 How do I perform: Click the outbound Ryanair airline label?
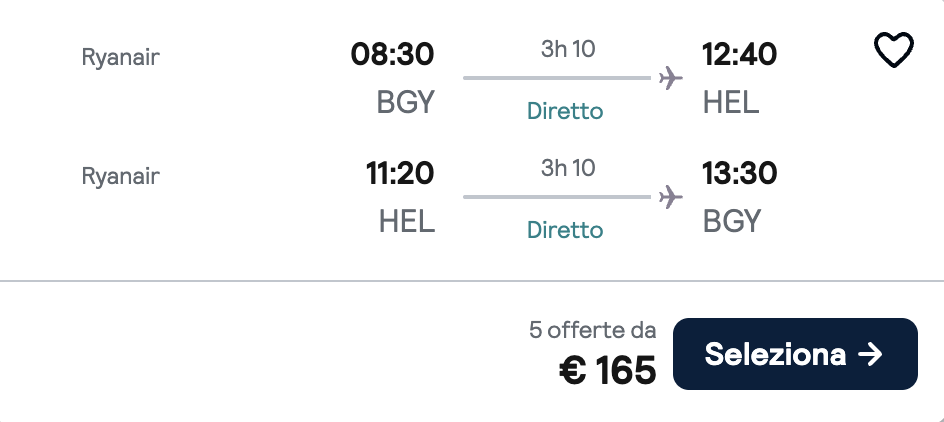click(120, 57)
